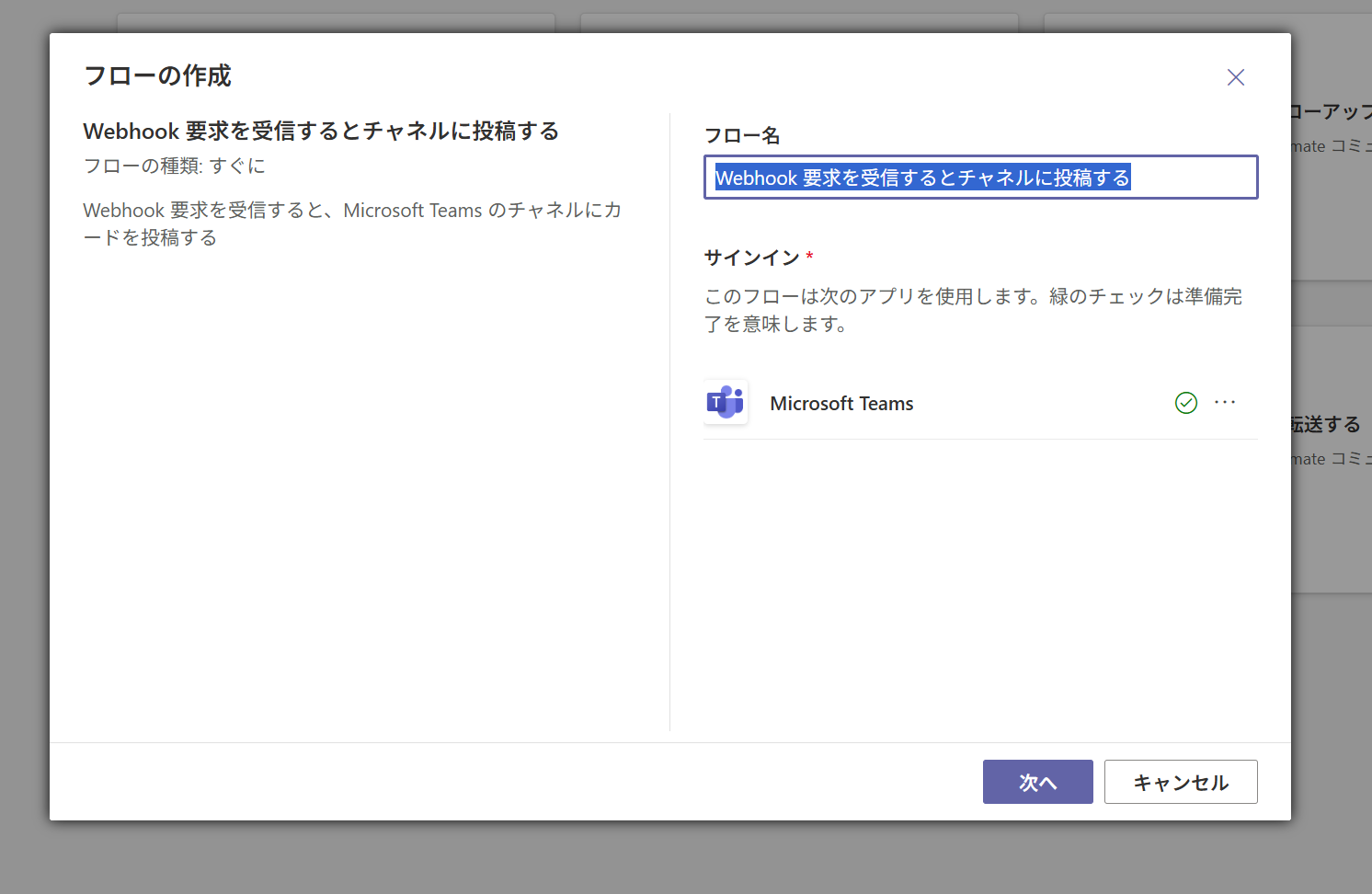Open the Microsoft Teams connection options (…)

[x=1225, y=403]
